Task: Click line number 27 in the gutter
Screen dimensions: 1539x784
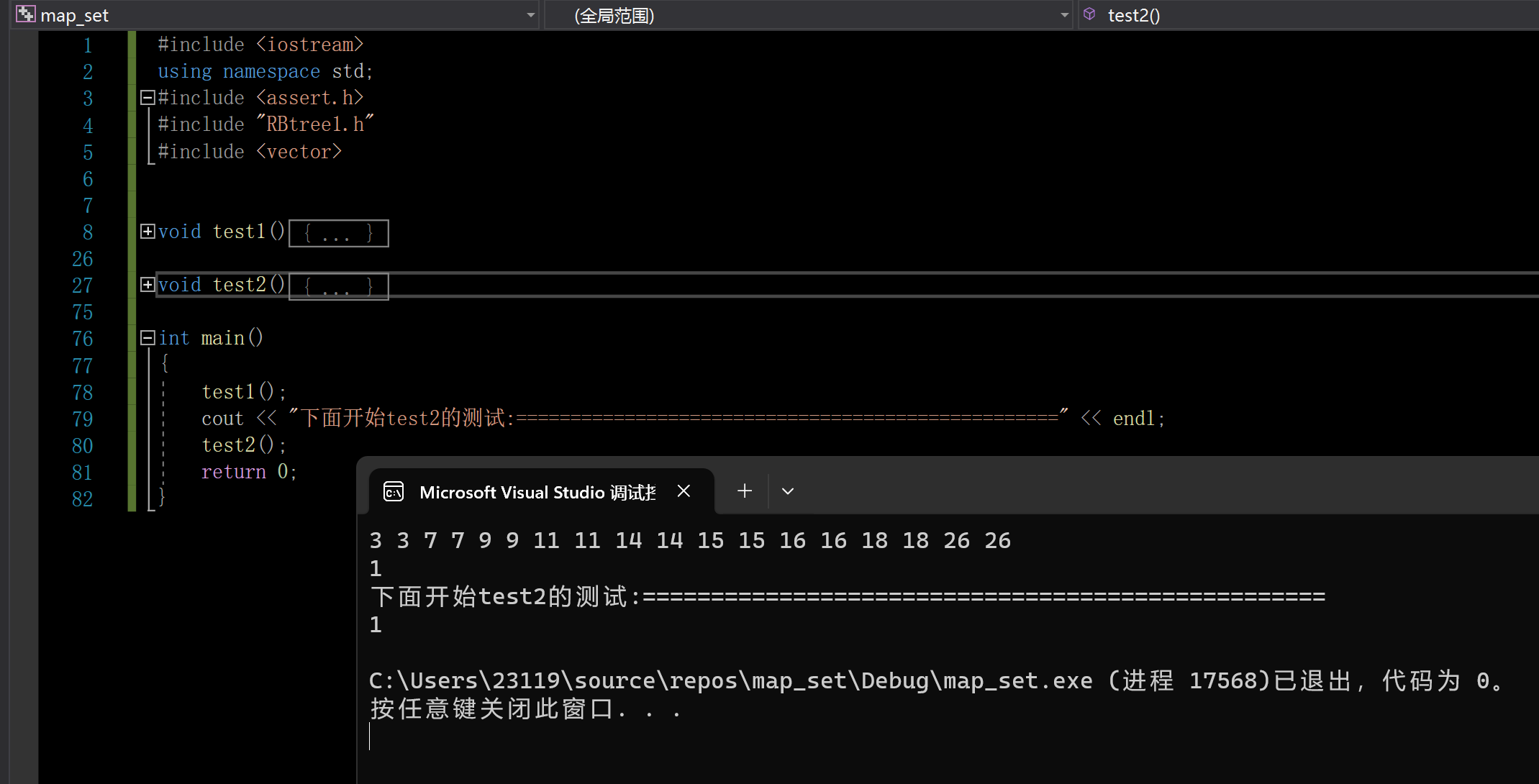Action: tap(82, 286)
